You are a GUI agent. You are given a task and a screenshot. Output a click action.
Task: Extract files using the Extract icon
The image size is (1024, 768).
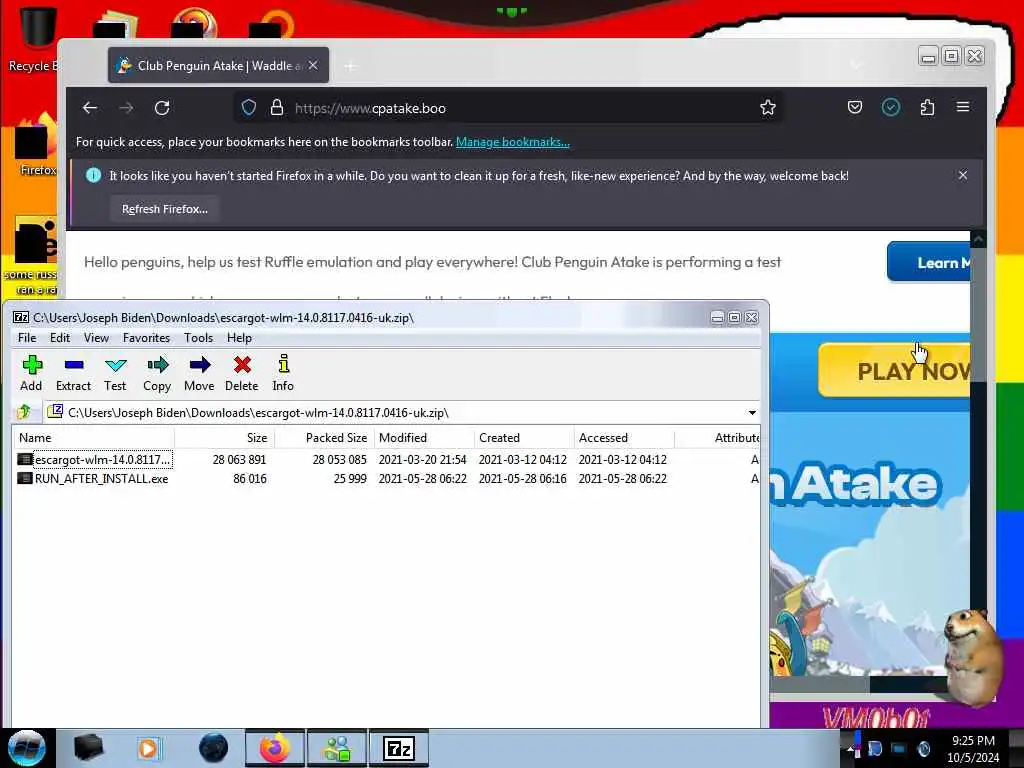pyautogui.click(x=73, y=374)
